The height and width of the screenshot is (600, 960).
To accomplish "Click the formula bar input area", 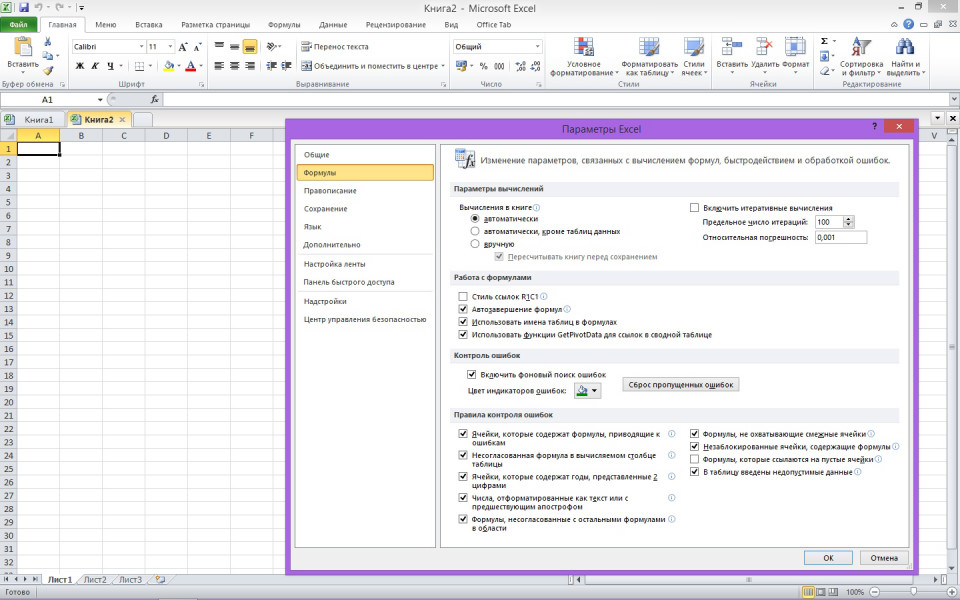I will tap(556, 99).
